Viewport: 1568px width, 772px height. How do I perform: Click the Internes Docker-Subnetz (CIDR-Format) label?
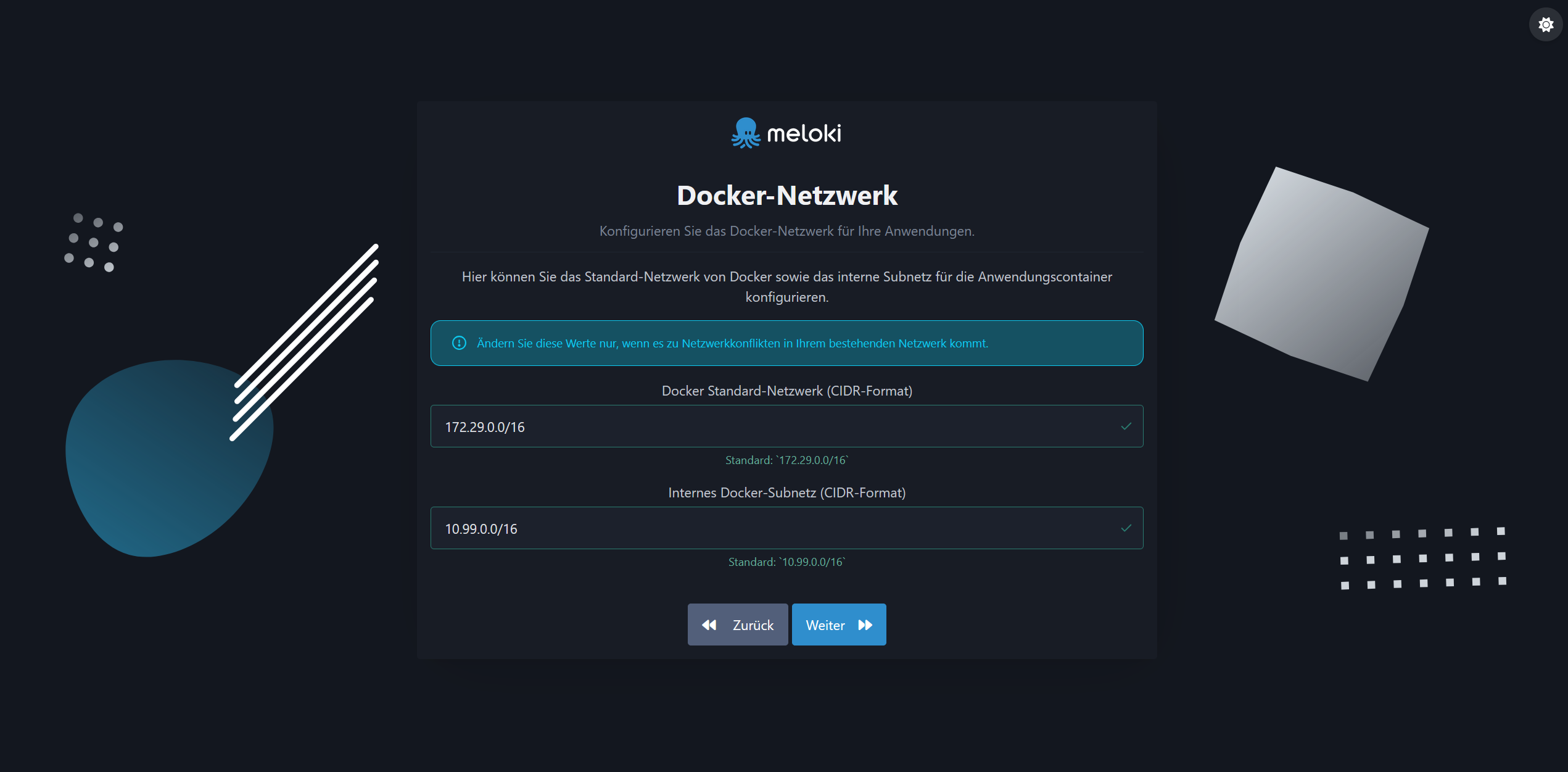(x=787, y=492)
